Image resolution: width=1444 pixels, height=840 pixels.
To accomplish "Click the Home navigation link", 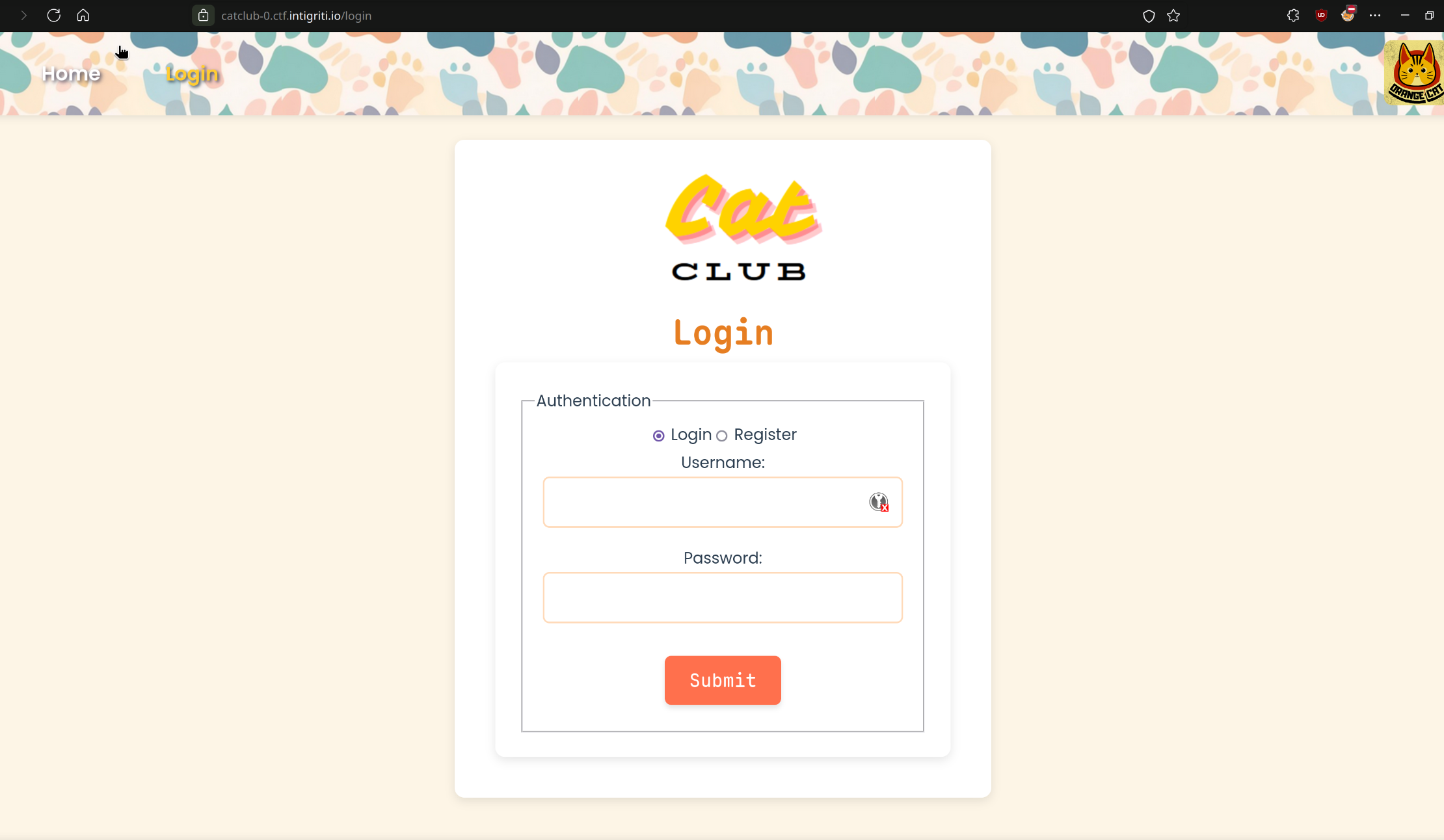I will (x=71, y=73).
